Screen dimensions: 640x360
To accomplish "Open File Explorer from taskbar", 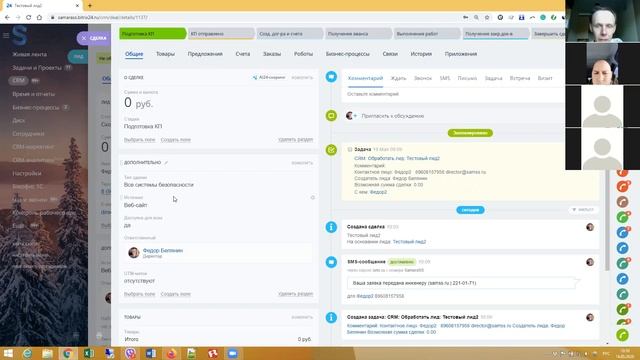I will pyautogui.click(x=47, y=353).
